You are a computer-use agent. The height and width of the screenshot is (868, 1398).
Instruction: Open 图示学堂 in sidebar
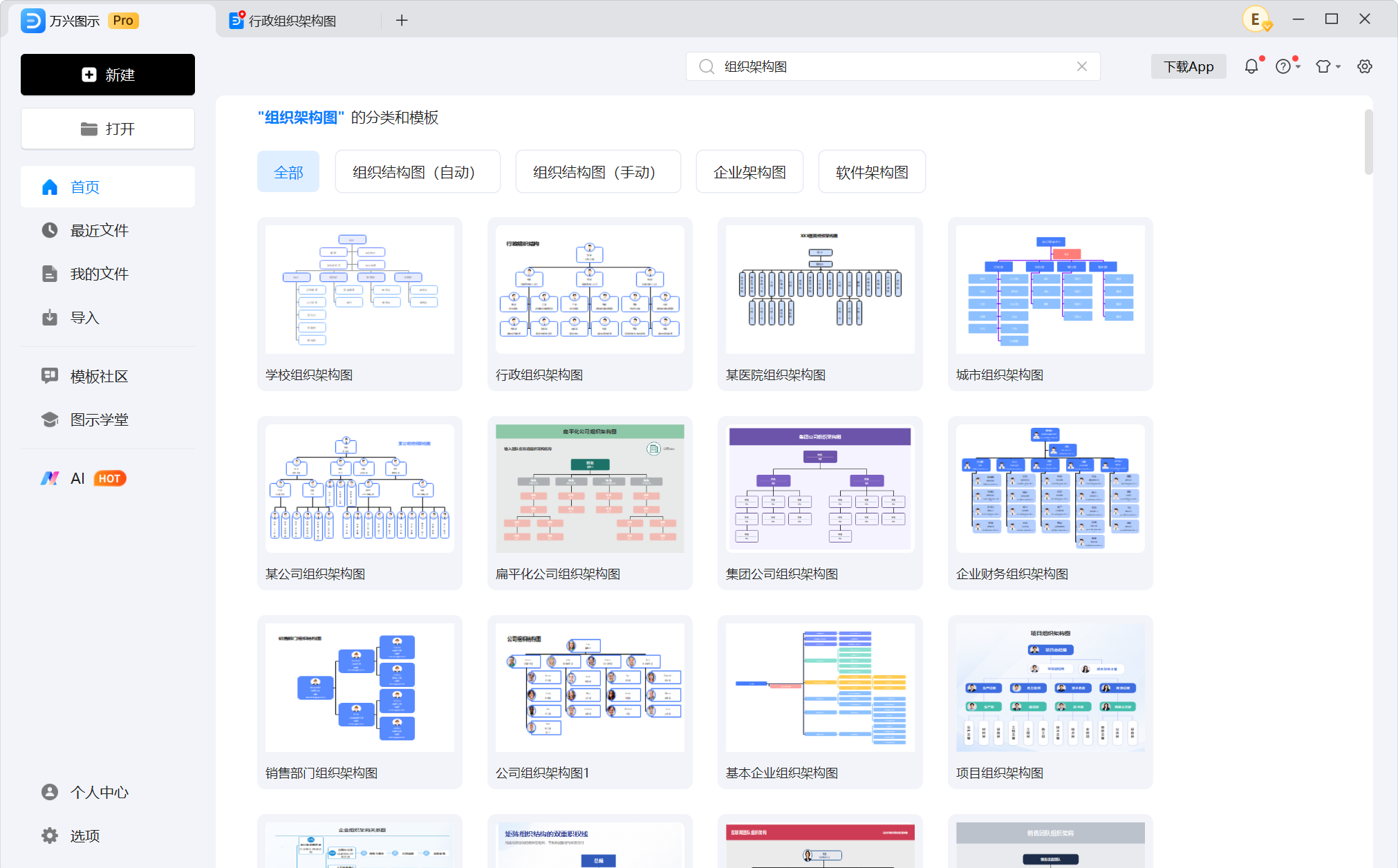[x=108, y=419]
